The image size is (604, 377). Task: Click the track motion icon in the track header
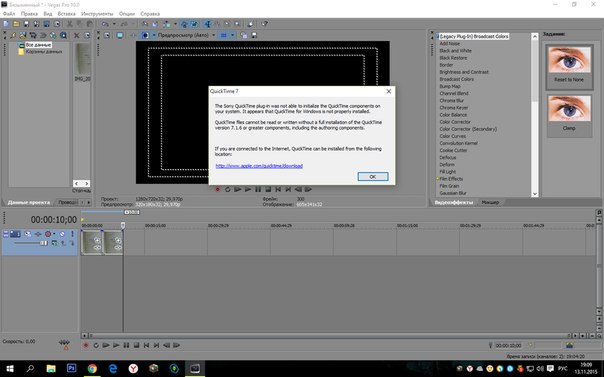click(x=28, y=234)
